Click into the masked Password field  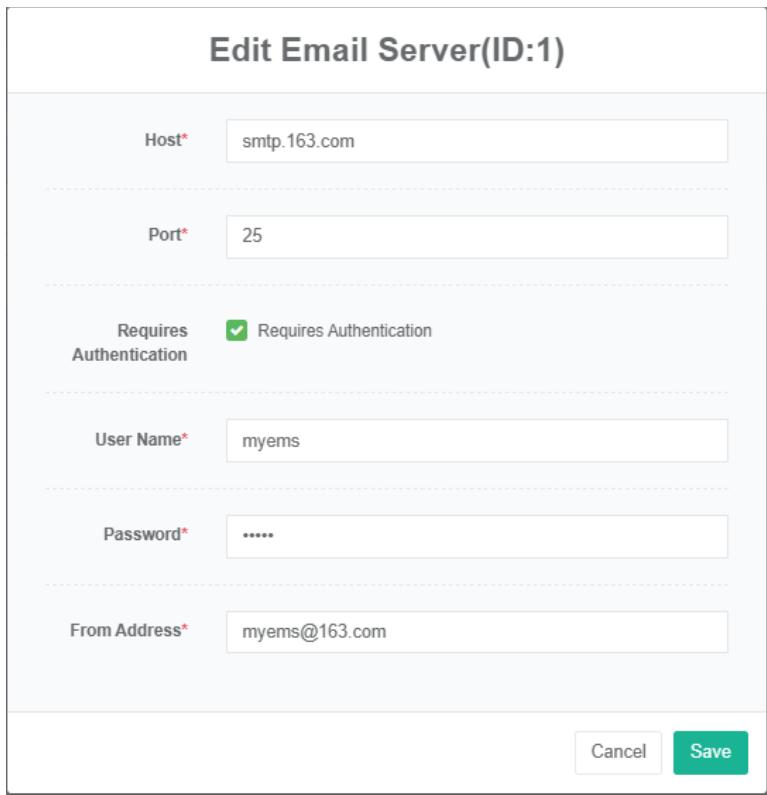click(476, 536)
